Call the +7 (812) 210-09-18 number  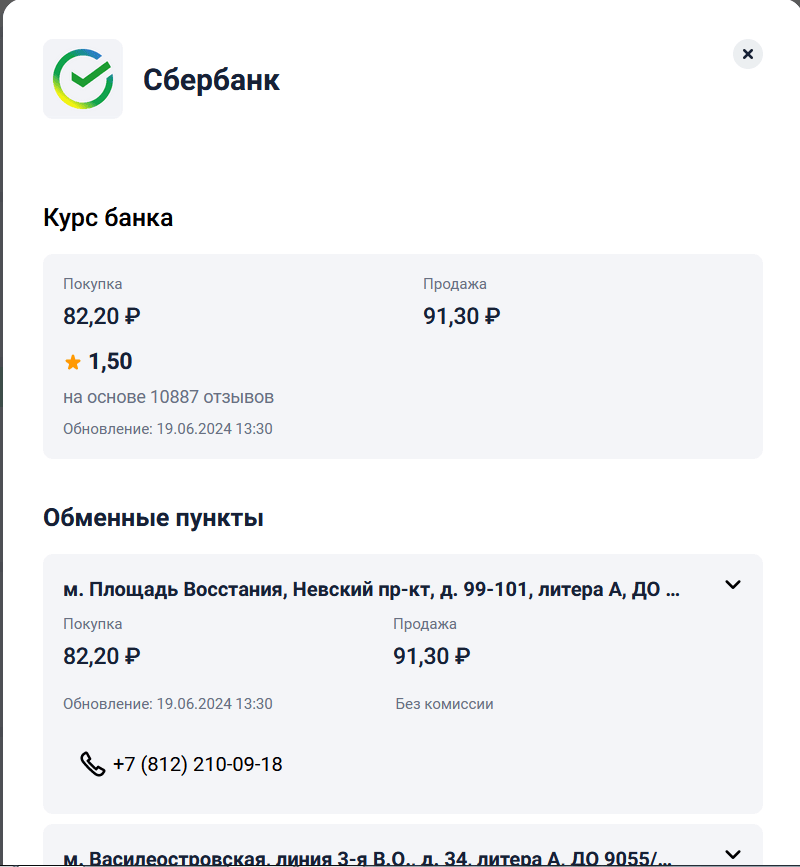197,764
